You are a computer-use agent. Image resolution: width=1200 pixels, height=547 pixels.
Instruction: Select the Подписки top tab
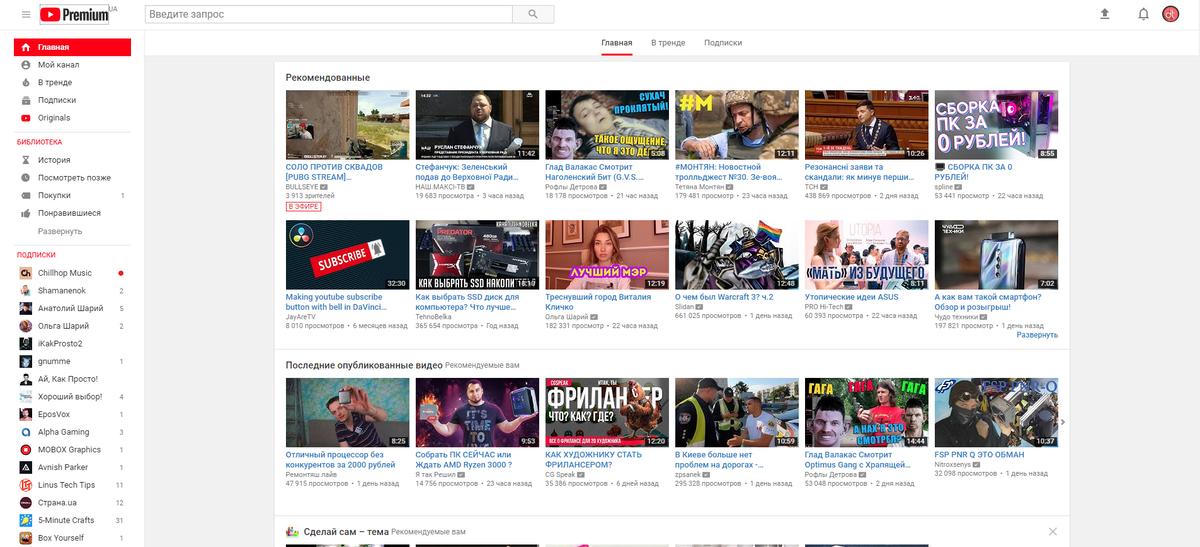[723, 43]
